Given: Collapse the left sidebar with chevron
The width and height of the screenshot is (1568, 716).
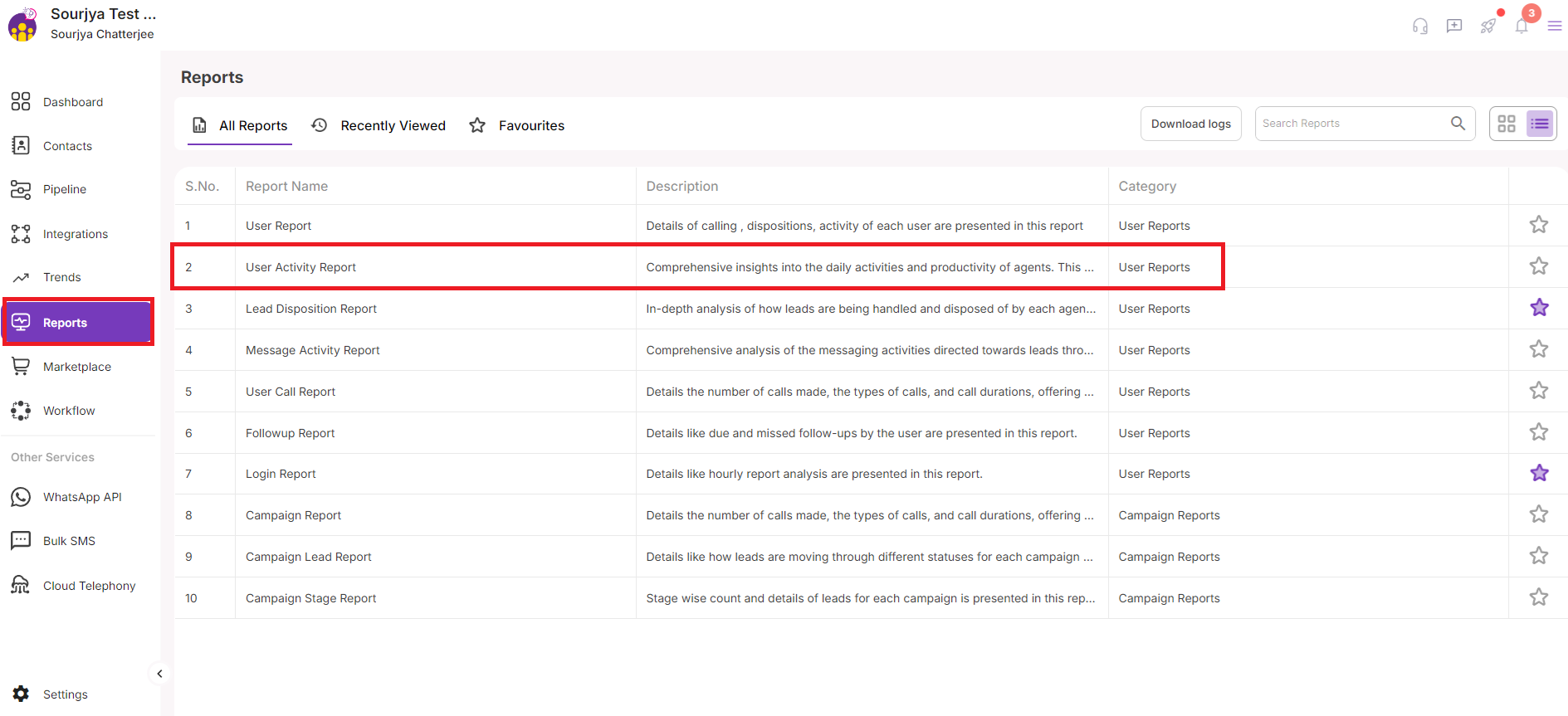Looking at the screenshot, I should point(159,674).
